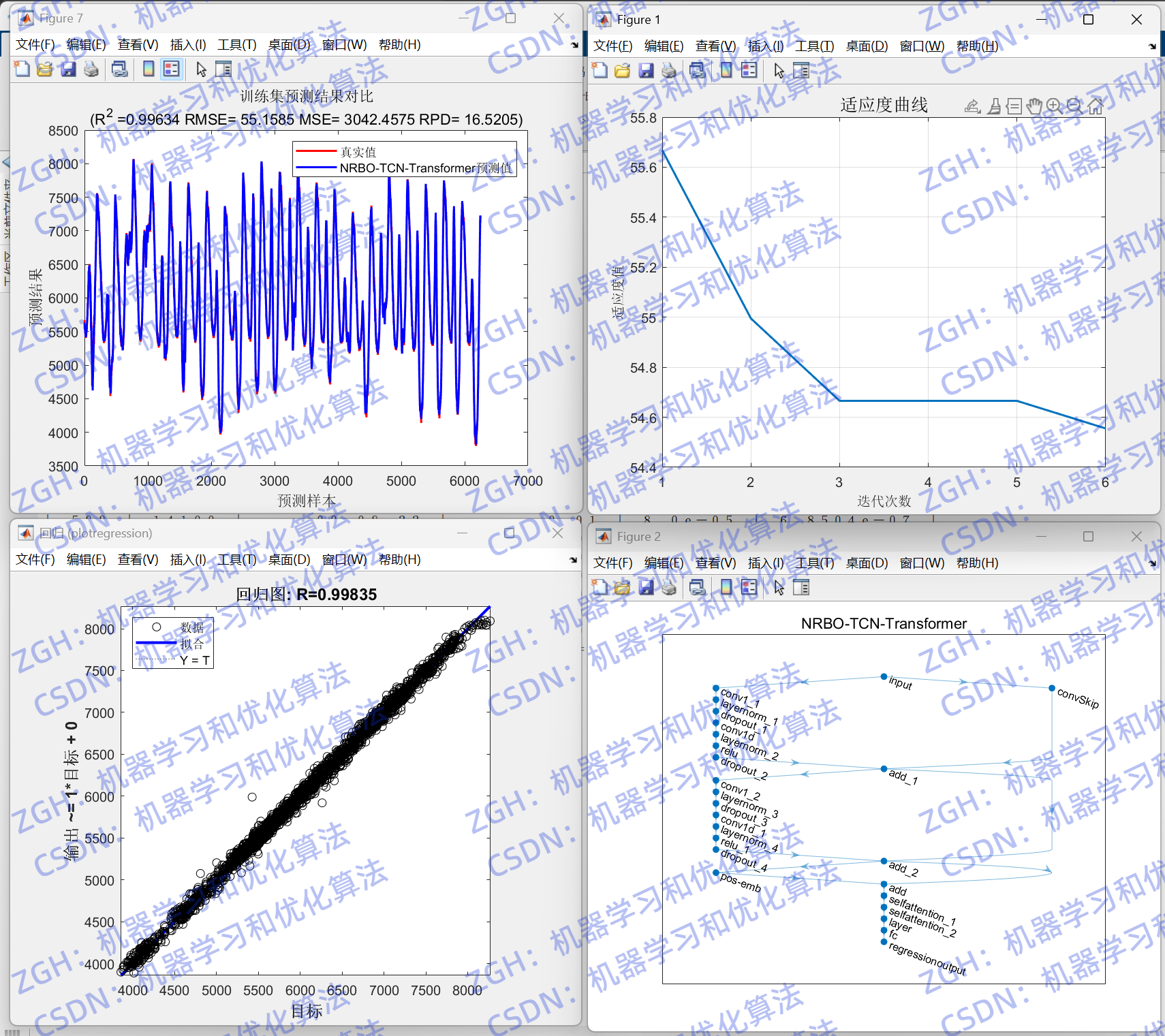This screenshot has width=1165, height=1036.
Task: Toggle Edit Plot arrow in Figure 1 toolbar
Action: point(779,70)
